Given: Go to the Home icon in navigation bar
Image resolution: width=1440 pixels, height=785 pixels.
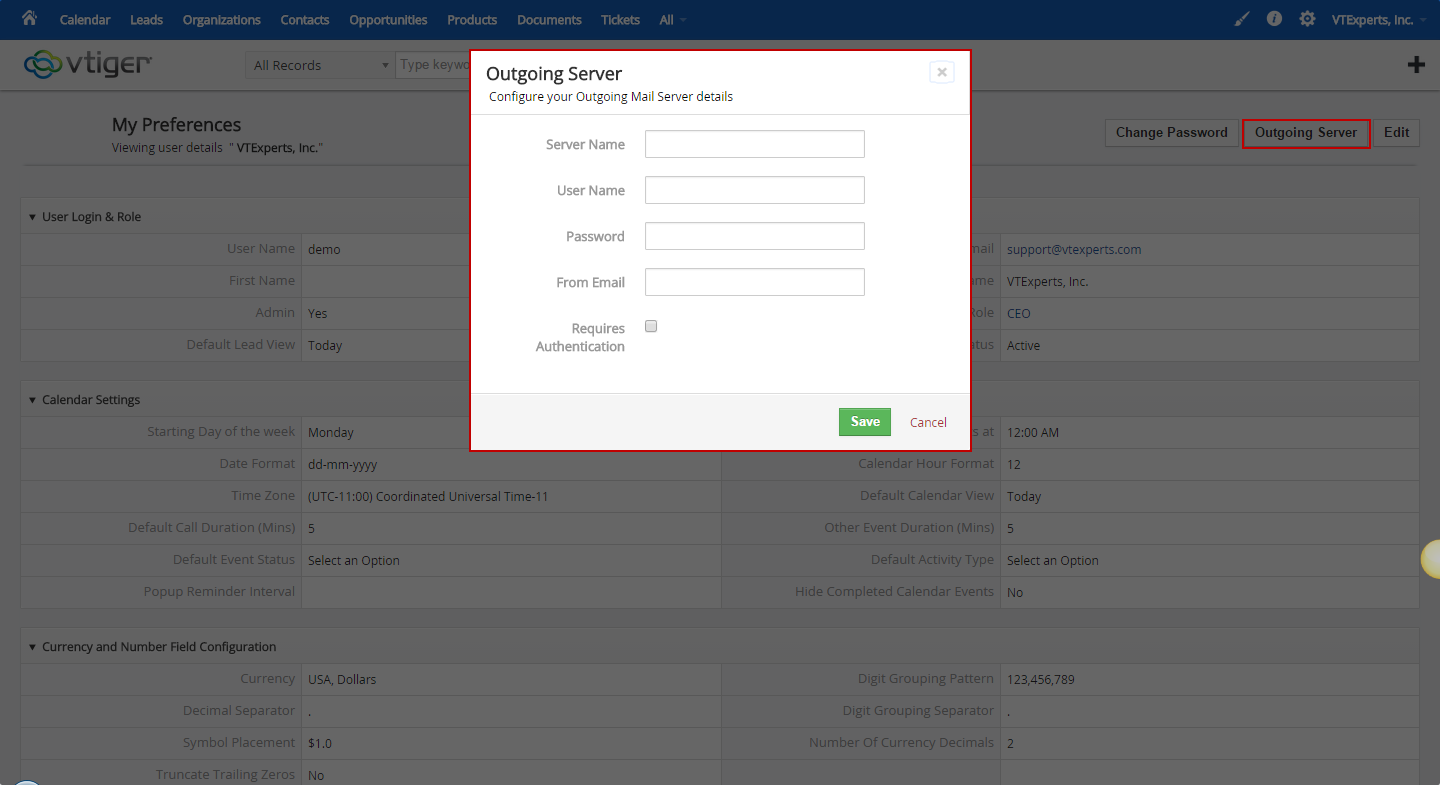Looking at the screenshot, I should 29,18.
